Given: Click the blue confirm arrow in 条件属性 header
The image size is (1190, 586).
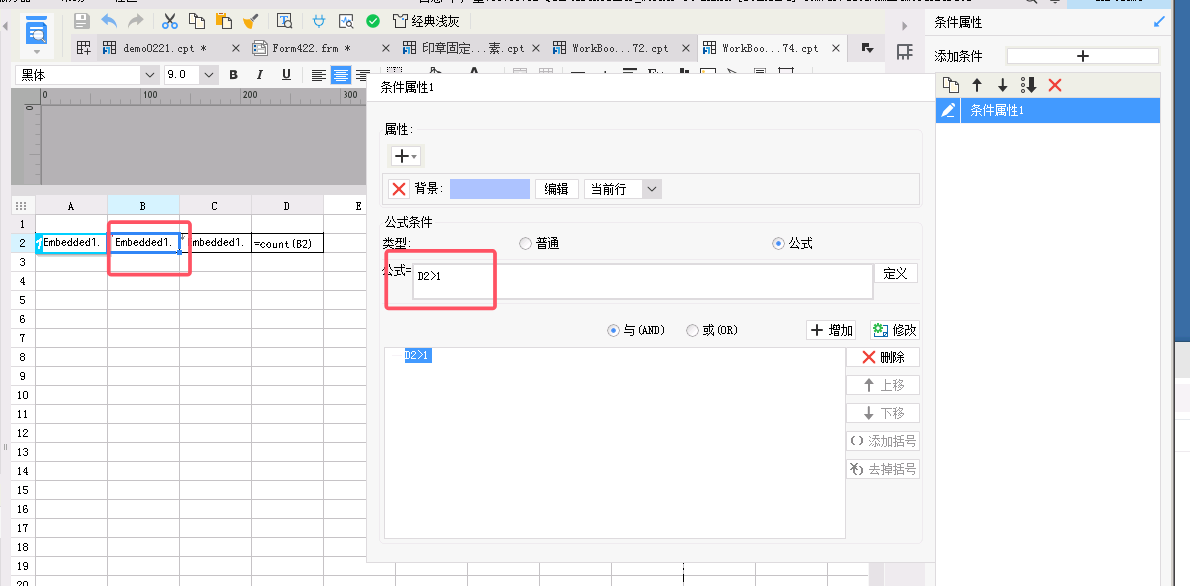Looking at the screenshot, I should pyautogui.click(x=1159, y=22).
